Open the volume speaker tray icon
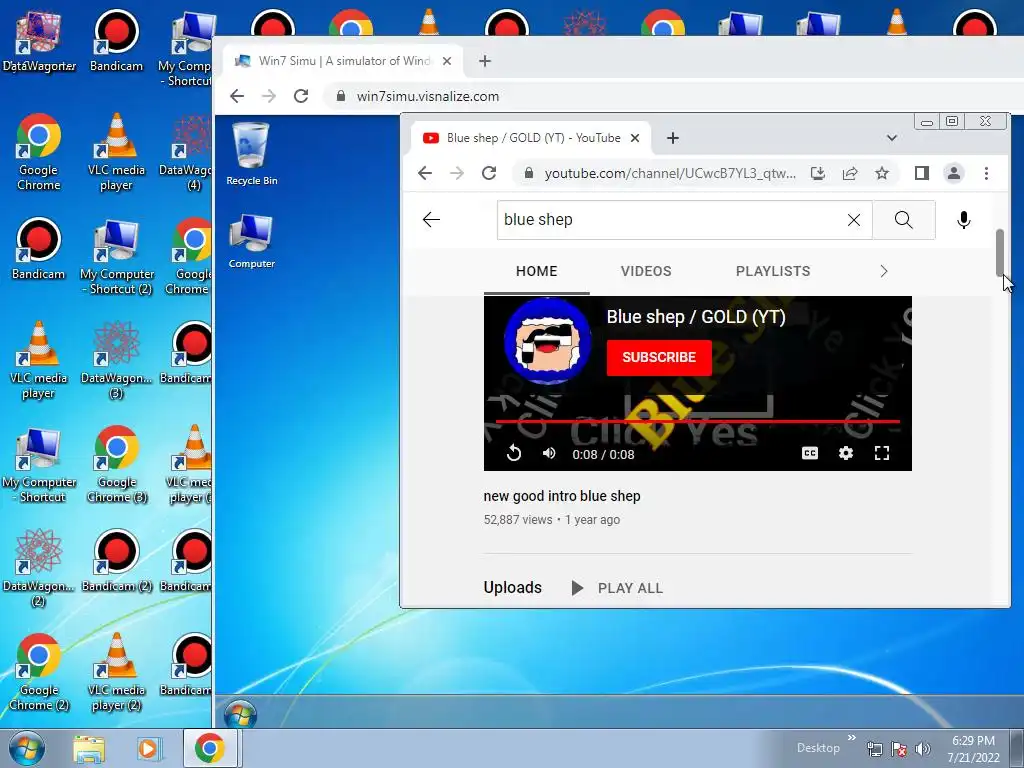This screenshot has width=1024, height=768. (x=922, y=749)
